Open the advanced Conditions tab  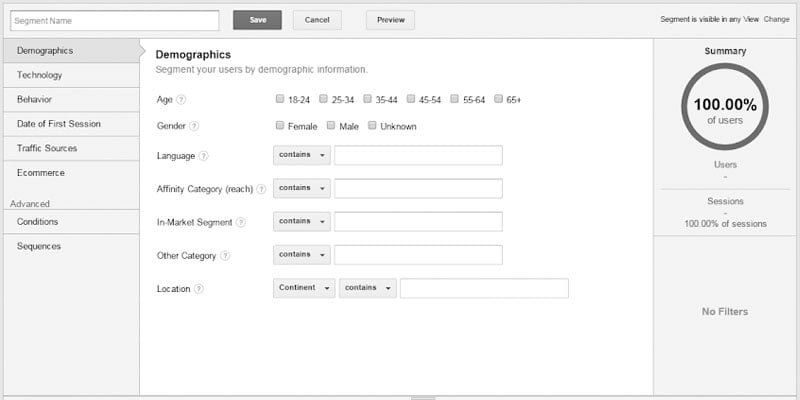(x=71, y=222)
